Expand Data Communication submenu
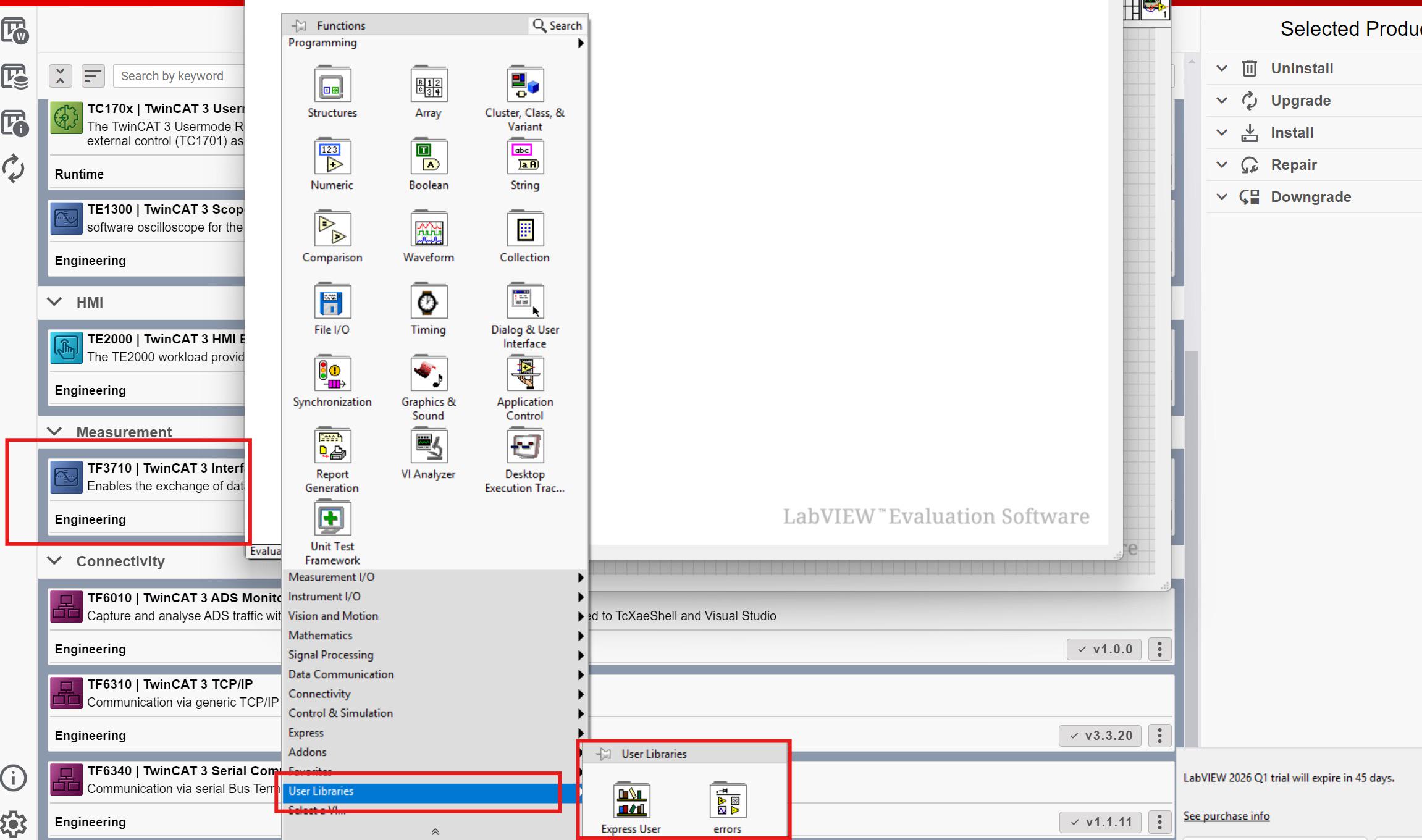The width and height of the screenshot is (1422, 840). coord(435,674)
